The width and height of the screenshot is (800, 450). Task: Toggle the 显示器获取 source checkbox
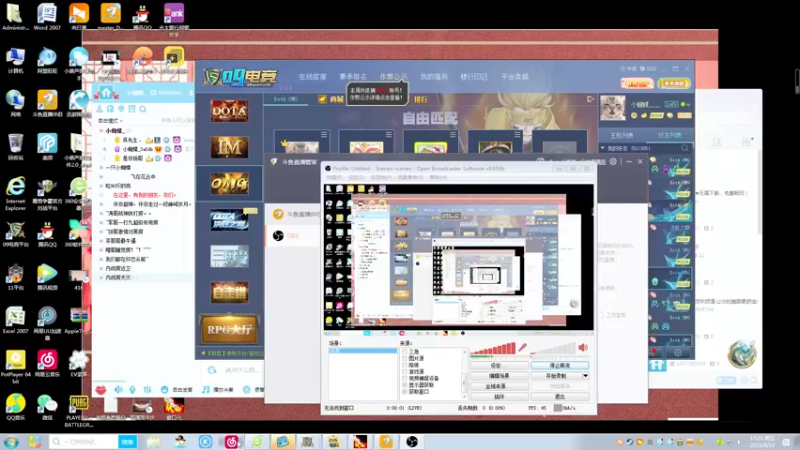click(405, 385)
